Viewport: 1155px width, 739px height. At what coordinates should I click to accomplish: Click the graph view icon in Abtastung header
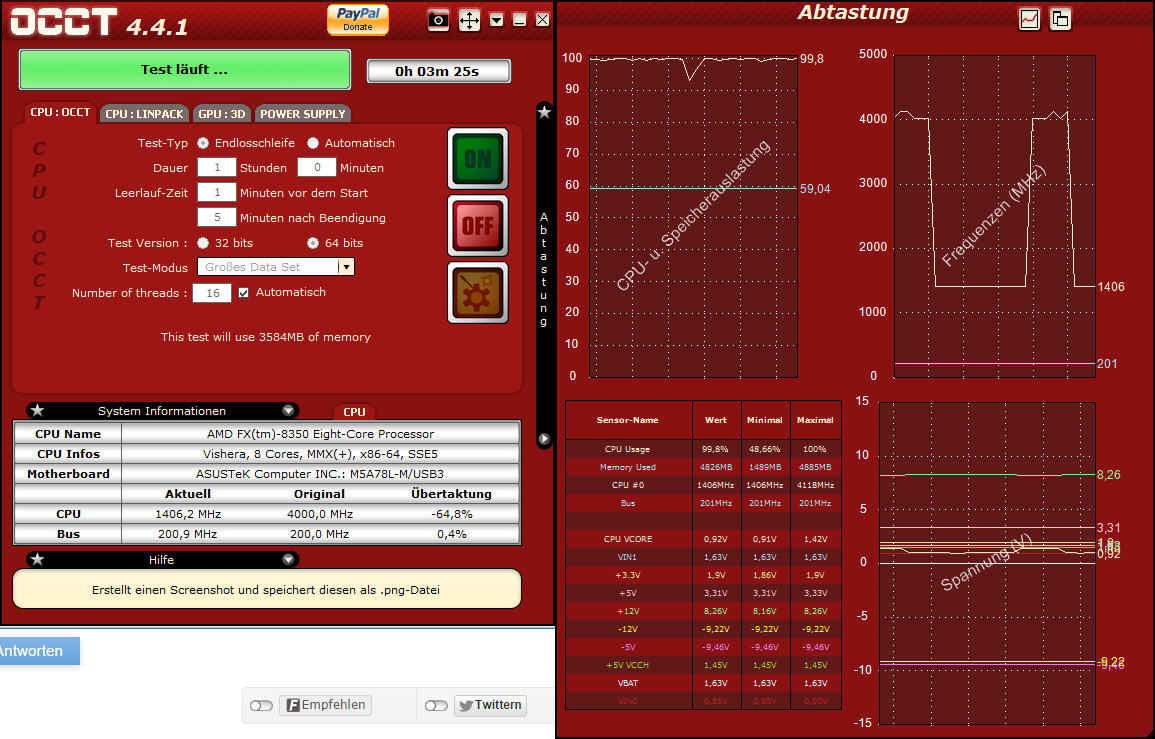(x=1029, y=19)
